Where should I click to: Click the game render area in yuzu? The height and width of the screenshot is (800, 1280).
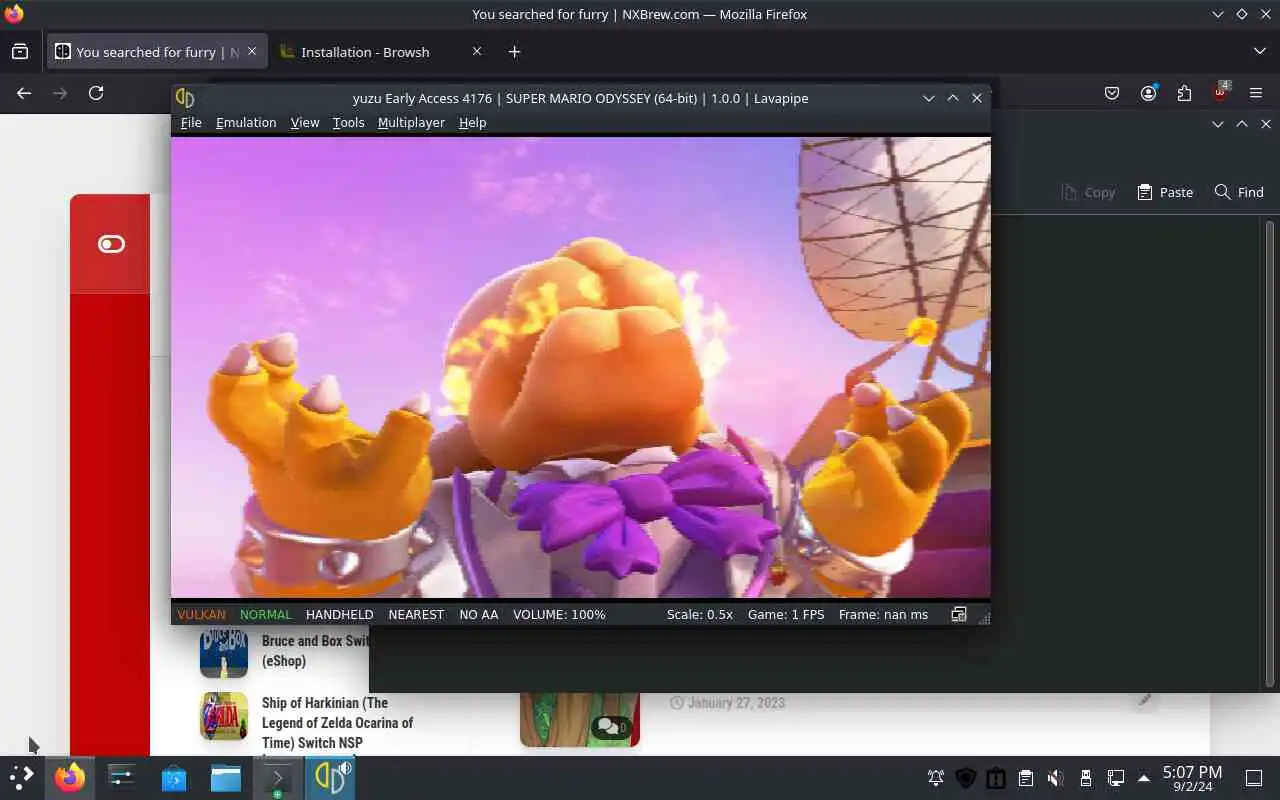pos(581,367)
